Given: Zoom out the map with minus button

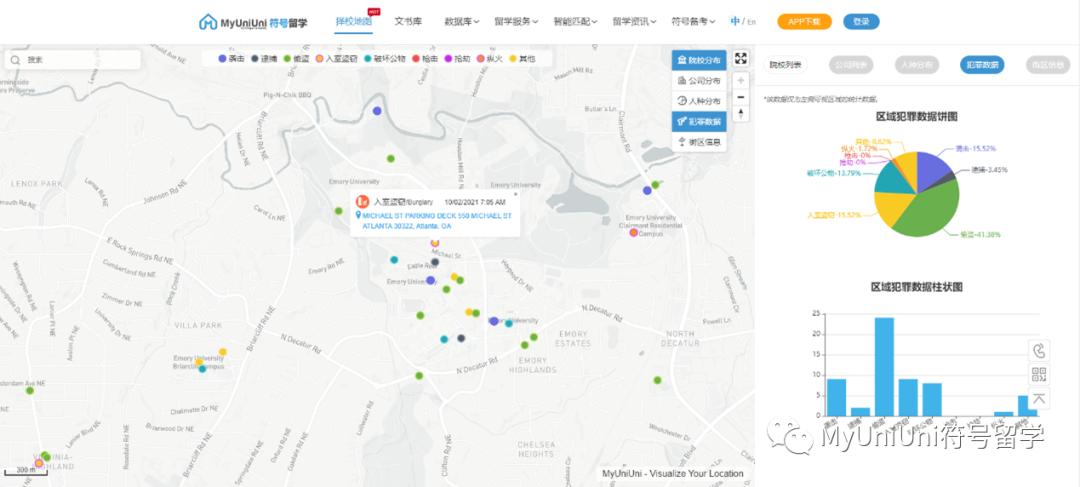Looking at the screenshot, I should pos(740,97).
